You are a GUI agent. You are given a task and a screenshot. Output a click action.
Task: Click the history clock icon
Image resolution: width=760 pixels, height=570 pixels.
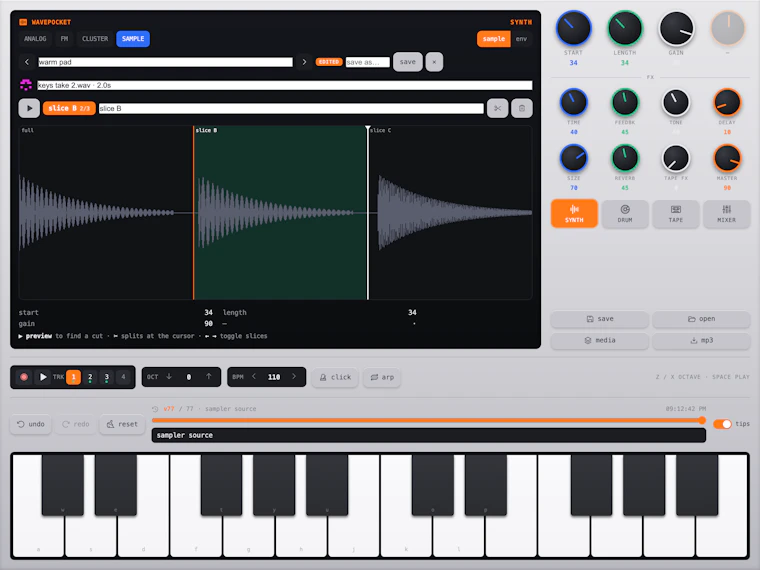point(155,409)
